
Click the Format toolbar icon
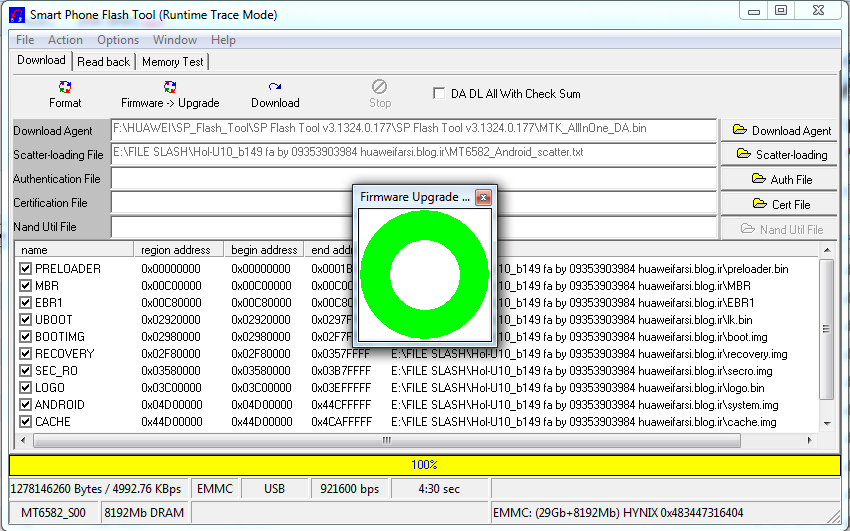[x=65, y=87]
